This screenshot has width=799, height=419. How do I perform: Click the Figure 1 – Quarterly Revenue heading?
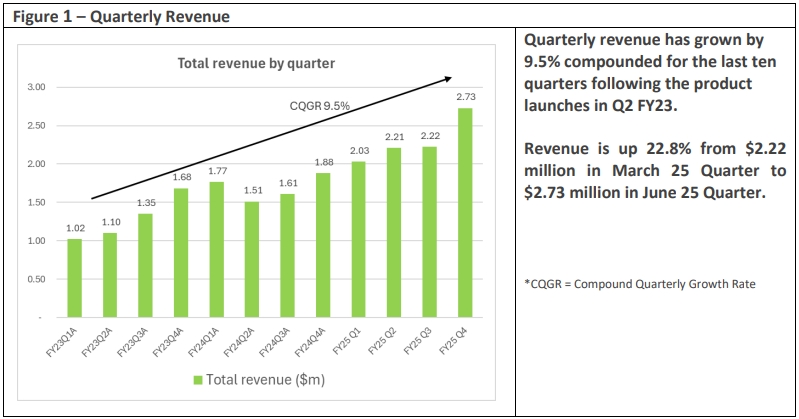(121, 16)
